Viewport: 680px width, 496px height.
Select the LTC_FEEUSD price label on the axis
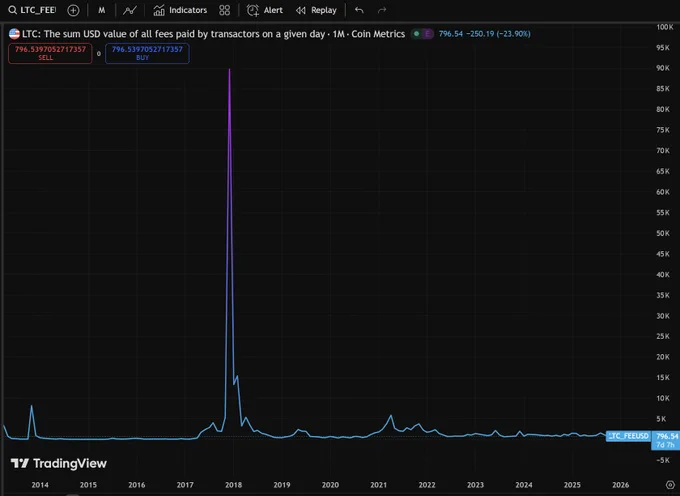[628, 436]
